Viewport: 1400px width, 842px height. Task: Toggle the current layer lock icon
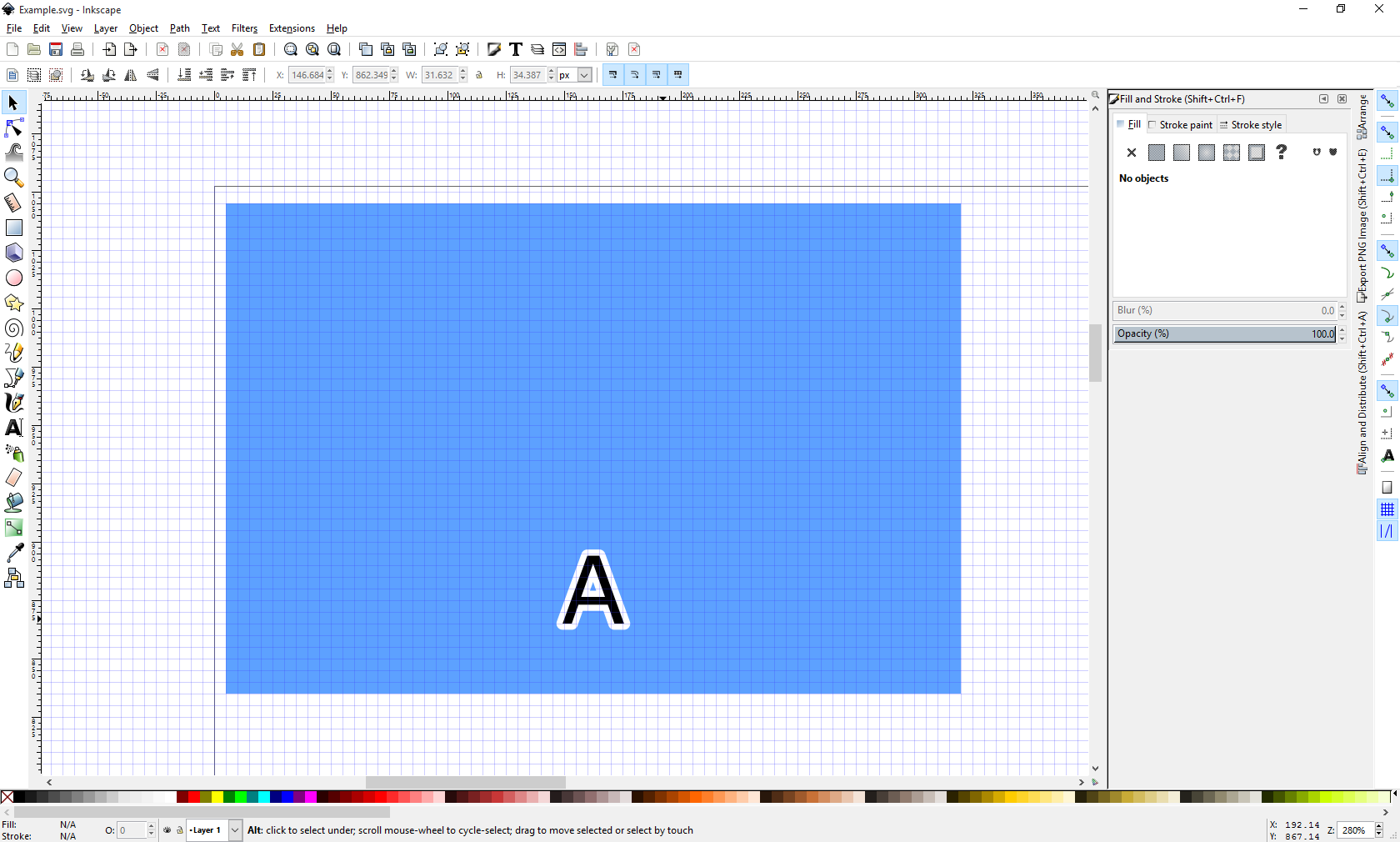coord(179,830)
